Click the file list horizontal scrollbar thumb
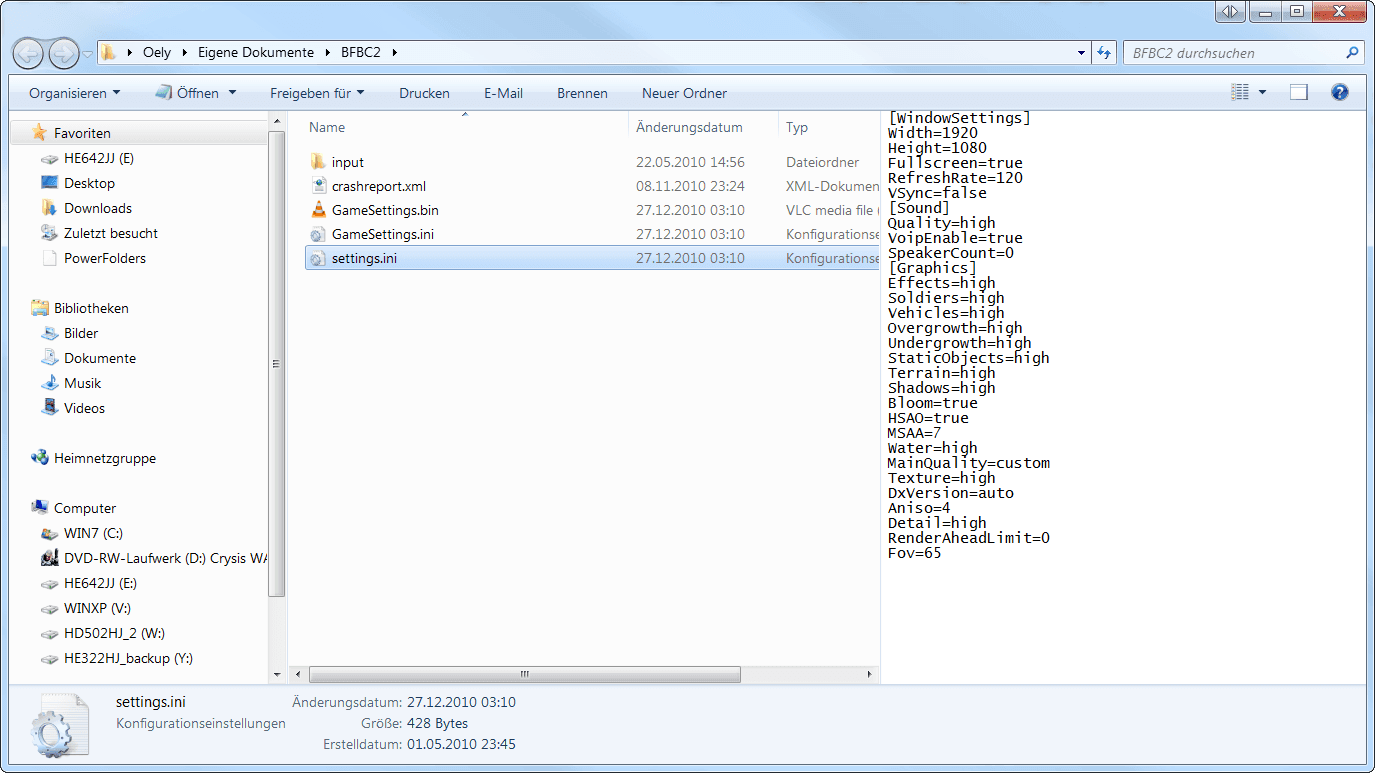The image size is (1375, 773). [x=525, y=675]
